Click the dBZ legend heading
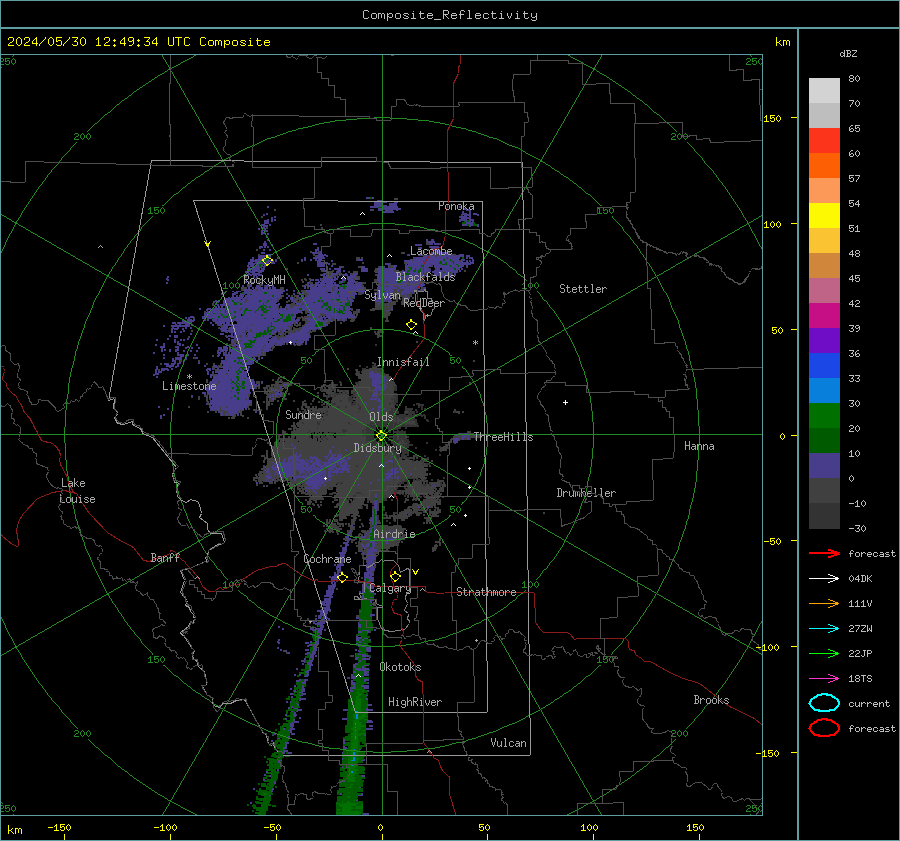 click(x=848, y=53)
